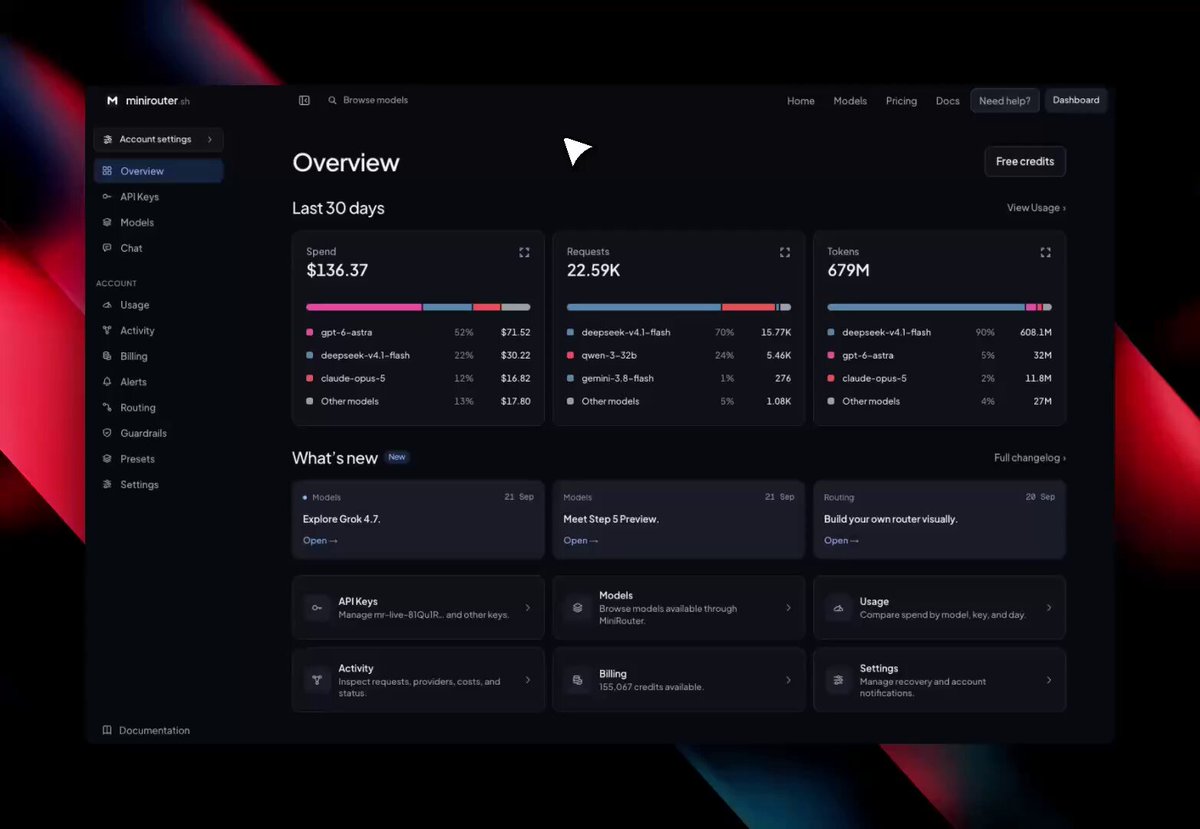Open the Explore Grok 4.7 link
This screenshot has width=1200, height=829.
click(x=320, y=541)
